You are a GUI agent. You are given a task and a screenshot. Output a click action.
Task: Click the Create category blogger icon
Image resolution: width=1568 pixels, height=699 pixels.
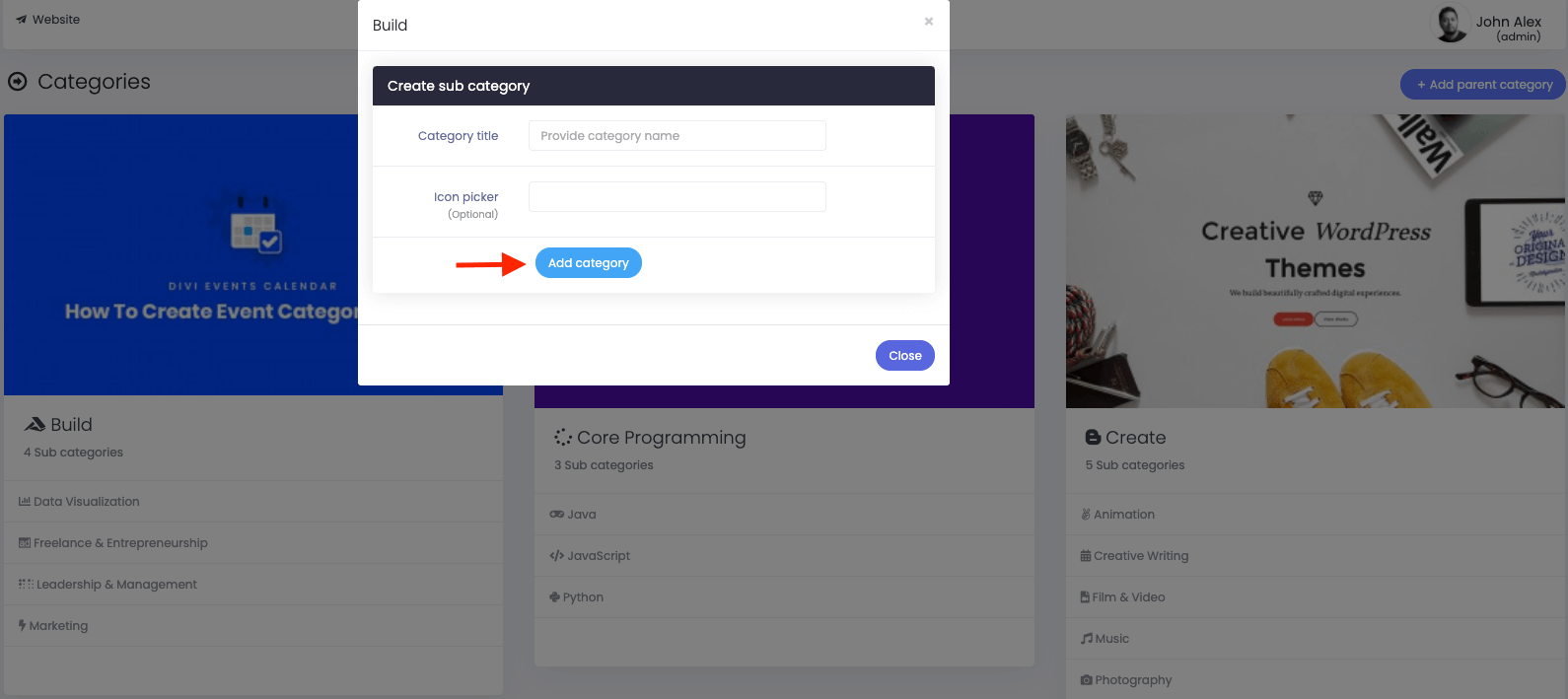(1093, 437)
